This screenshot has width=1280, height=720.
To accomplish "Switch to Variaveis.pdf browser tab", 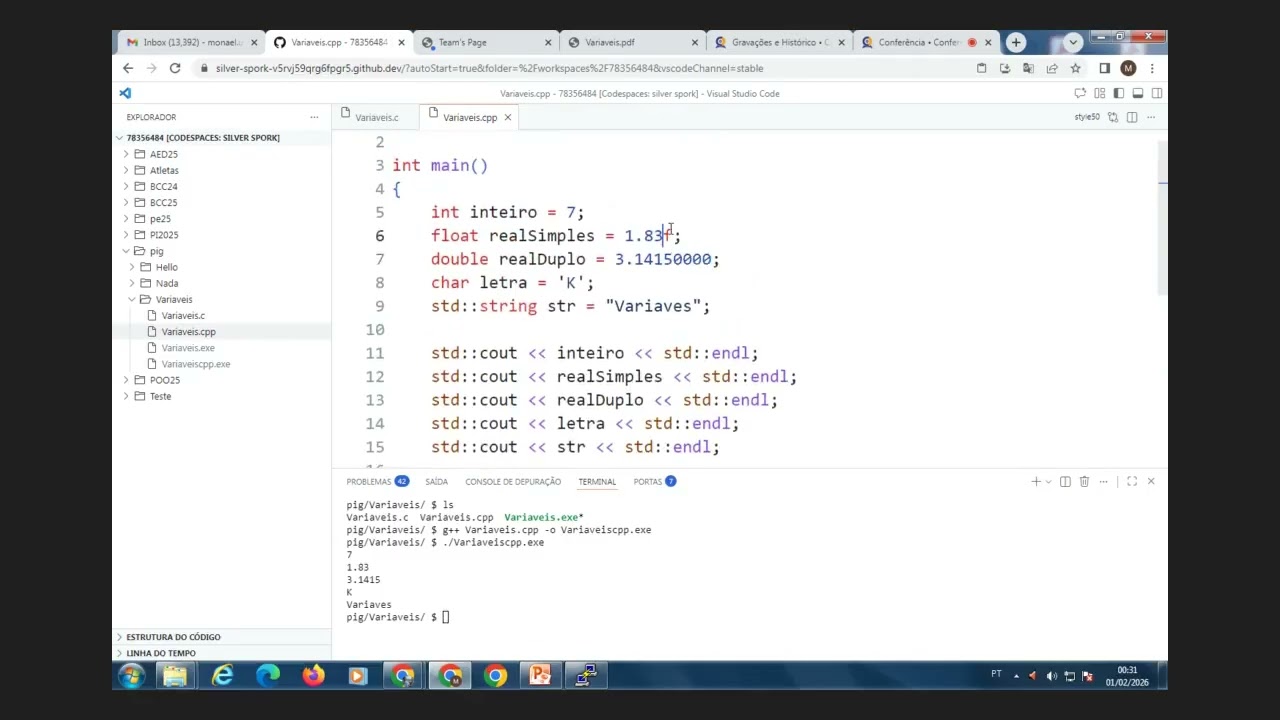I will click(632, 42).
